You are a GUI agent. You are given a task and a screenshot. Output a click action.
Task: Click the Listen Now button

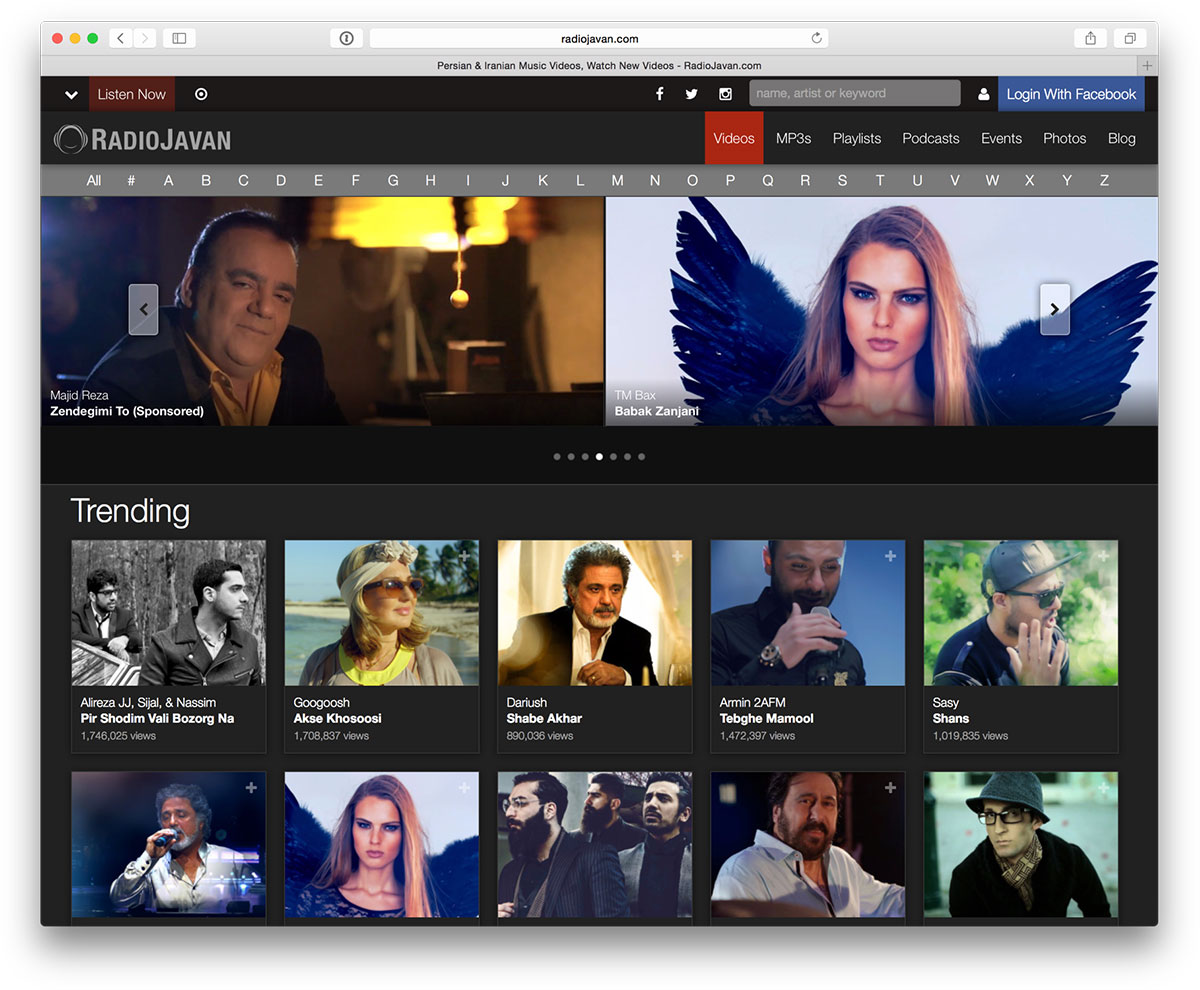coord(132,94)
